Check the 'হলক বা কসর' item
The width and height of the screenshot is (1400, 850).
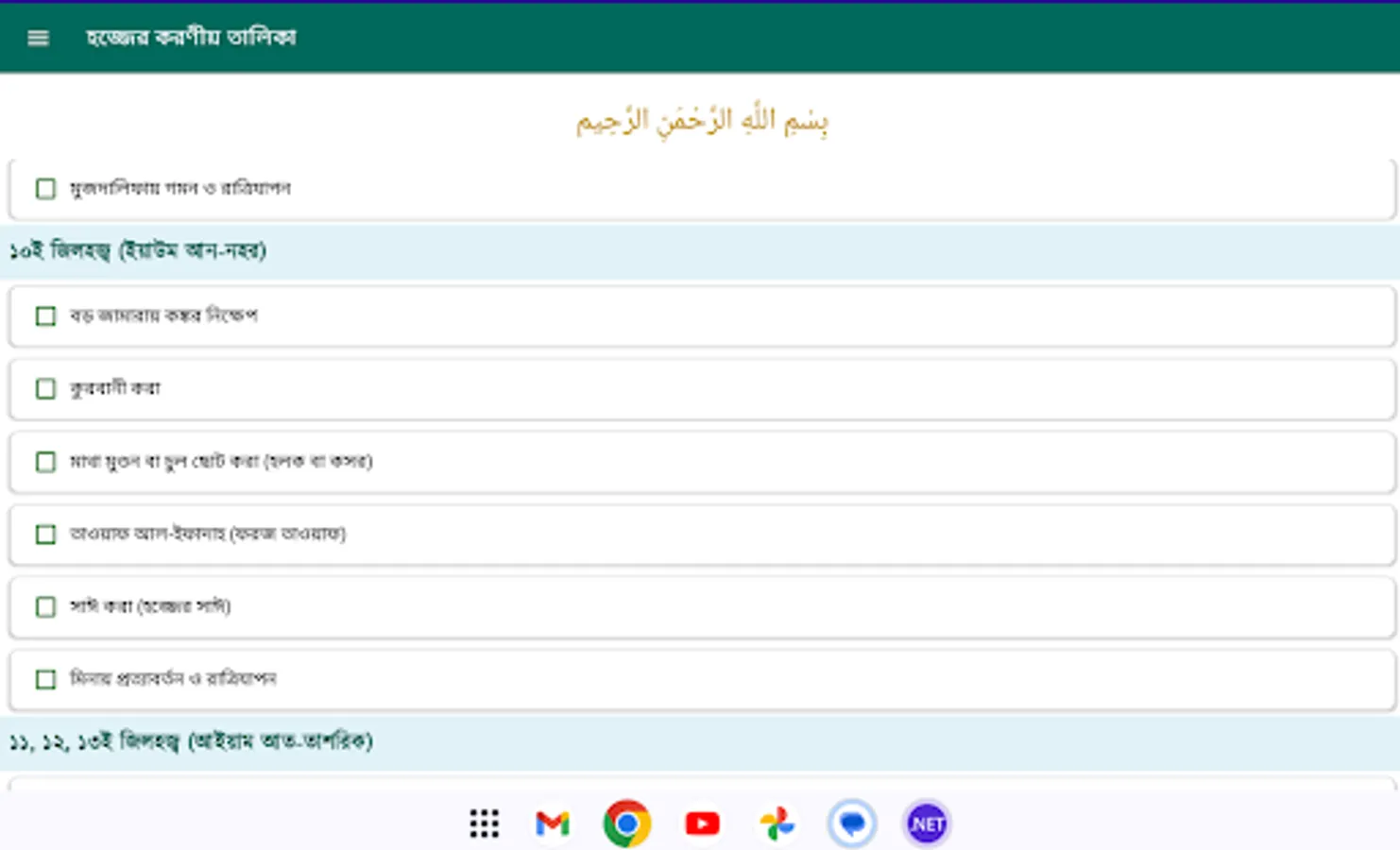coord(45,461)
